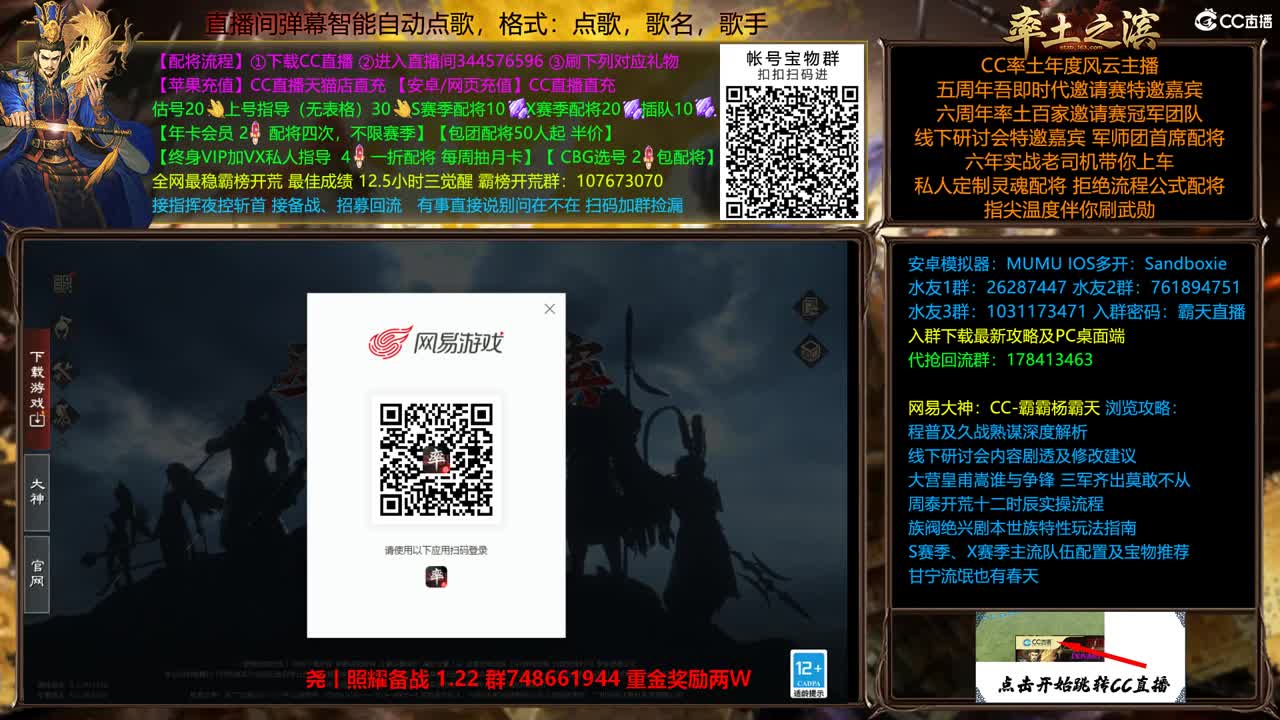Click the dim helmet icon in left sidebar
The height and width of the screenshot is (720, 1280).
(x=62, y=327)
